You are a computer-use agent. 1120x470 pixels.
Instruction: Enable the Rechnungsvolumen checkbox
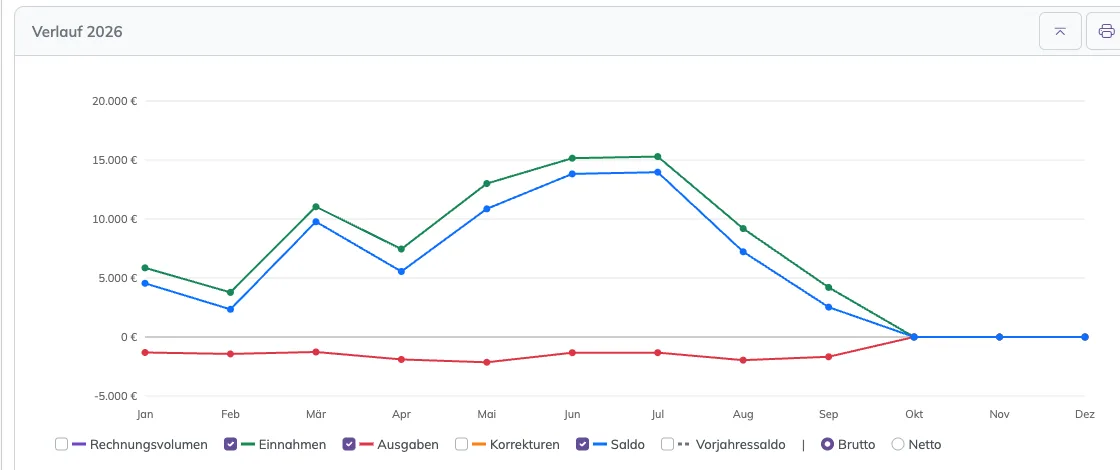(x=61, y=444)
